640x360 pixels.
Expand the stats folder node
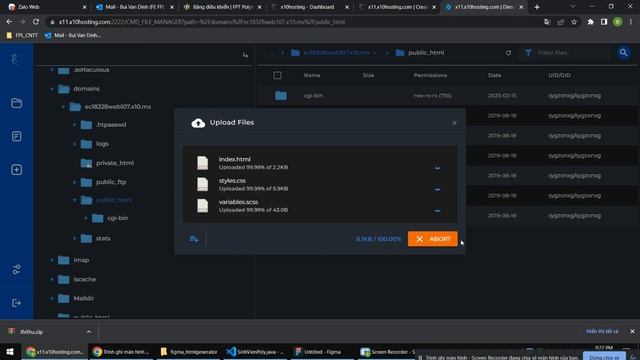coord(75,238)
